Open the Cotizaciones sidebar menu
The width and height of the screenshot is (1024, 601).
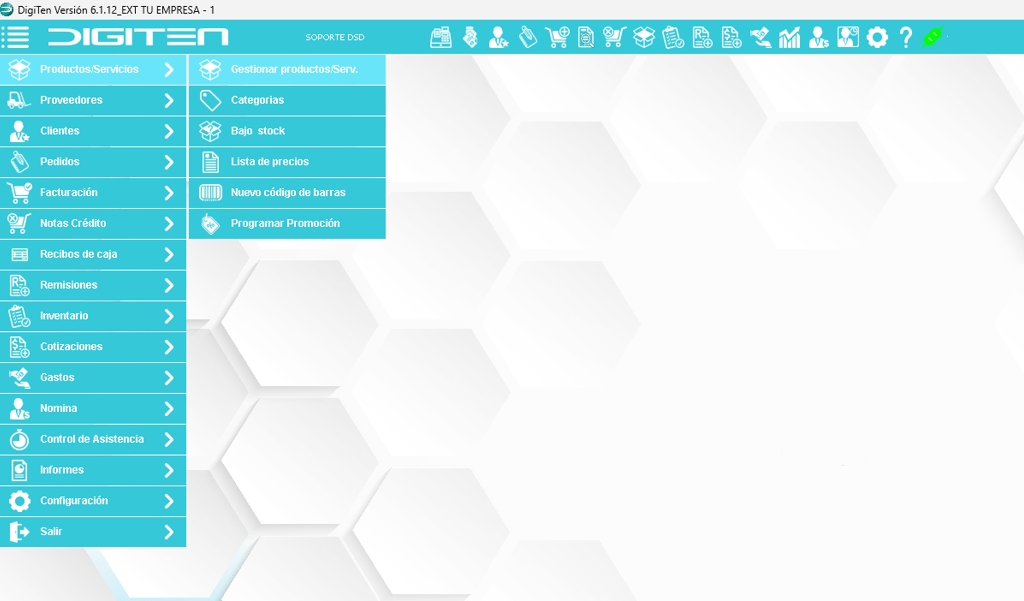point(93,347)
